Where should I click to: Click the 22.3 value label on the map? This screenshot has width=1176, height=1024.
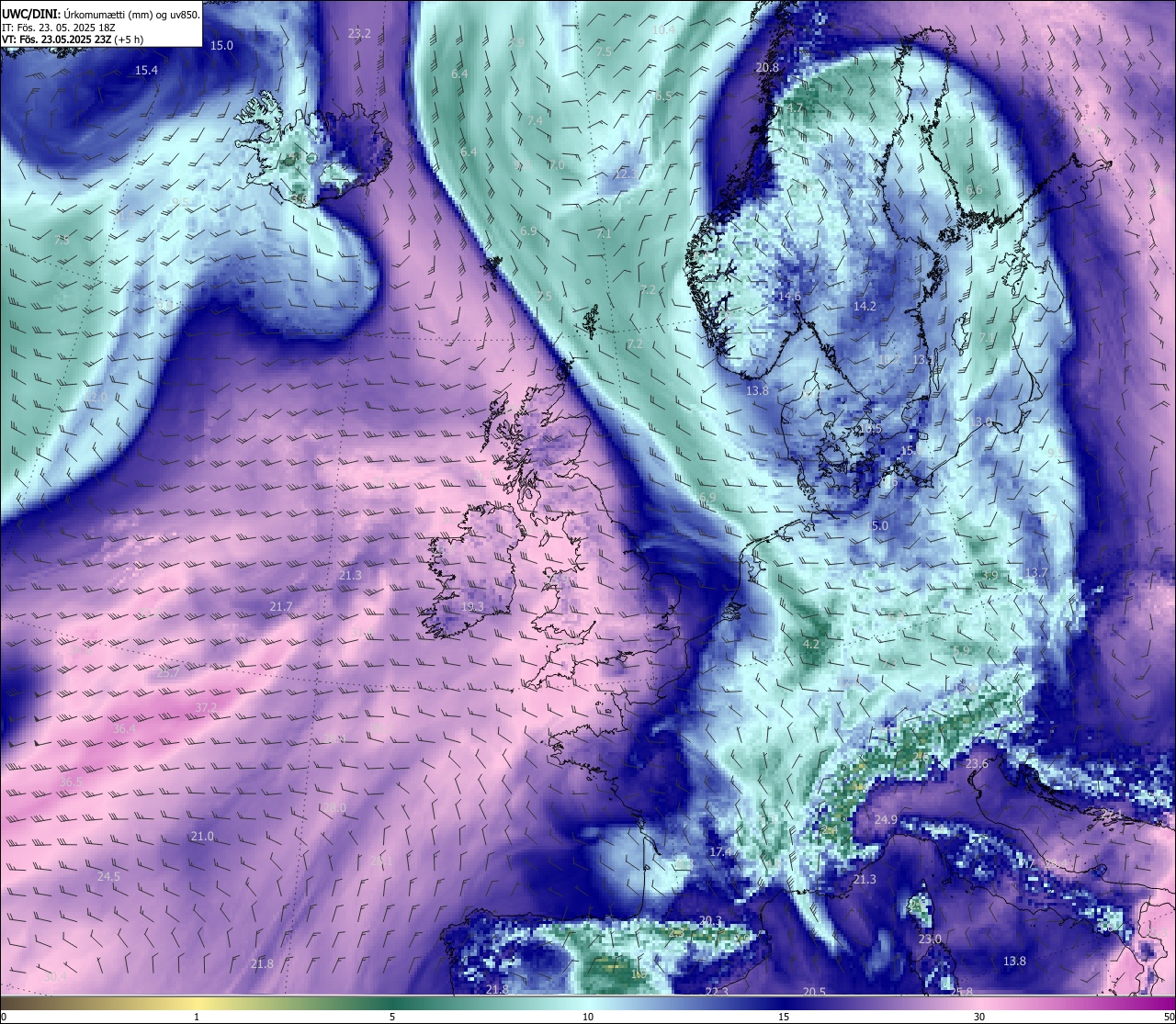717,992
